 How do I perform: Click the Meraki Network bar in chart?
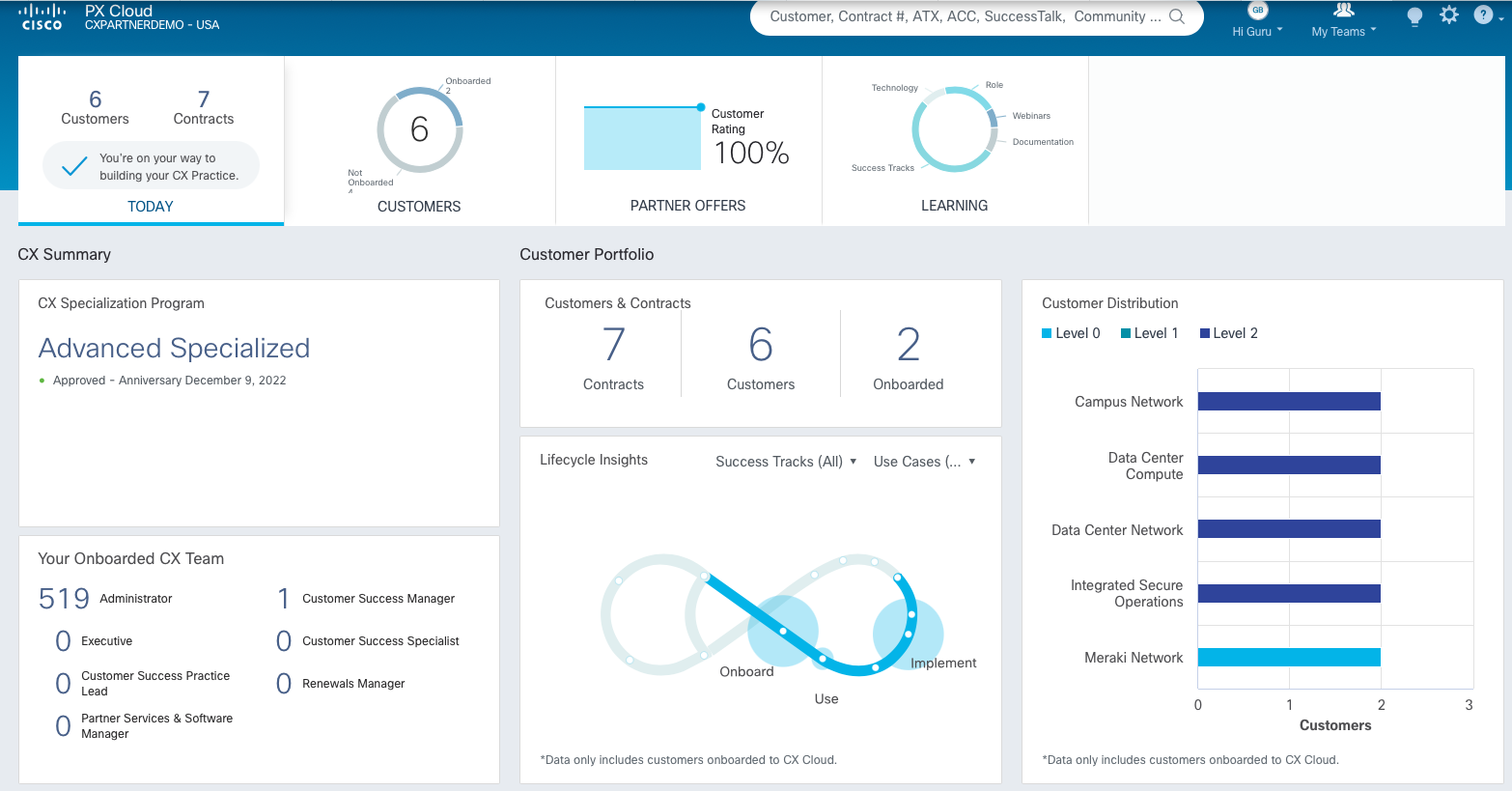tap(1289, 658)
